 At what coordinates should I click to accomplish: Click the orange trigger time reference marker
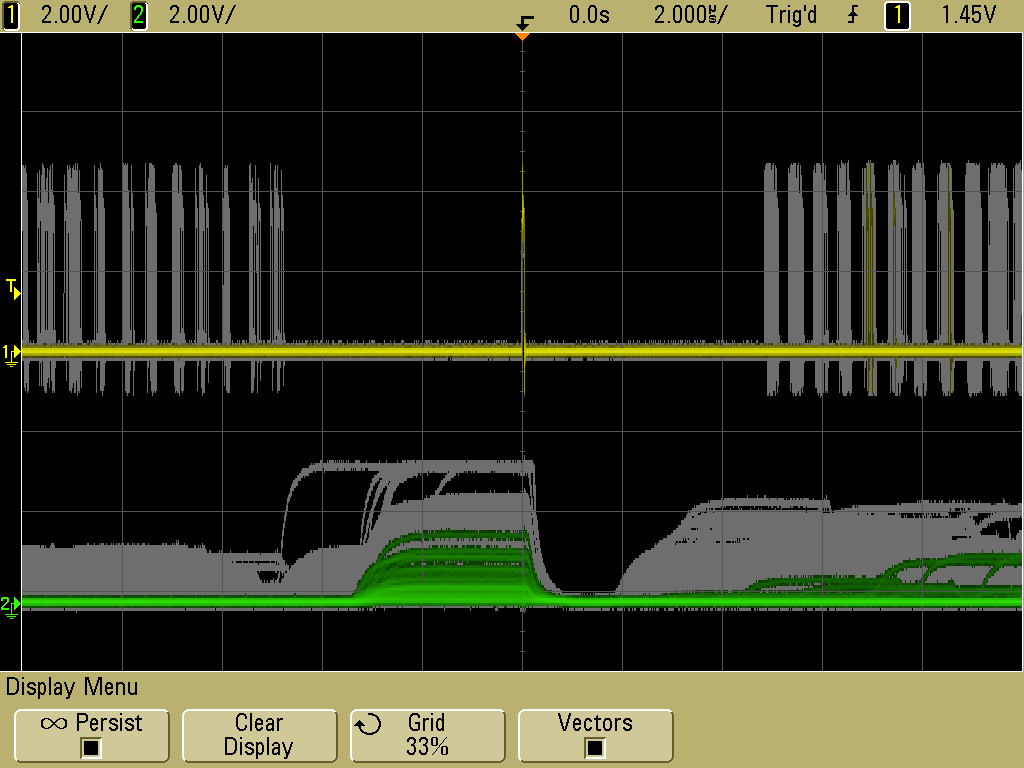522,36
